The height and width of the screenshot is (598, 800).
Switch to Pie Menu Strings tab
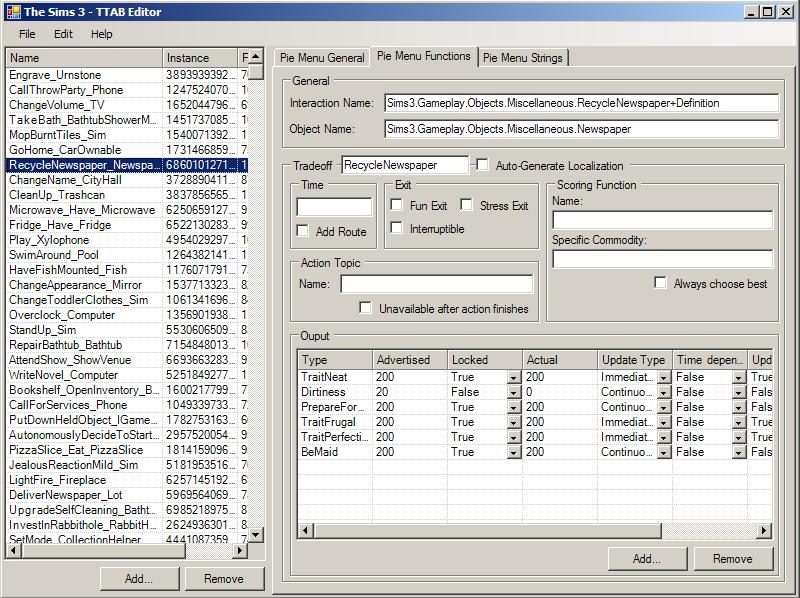522,58
